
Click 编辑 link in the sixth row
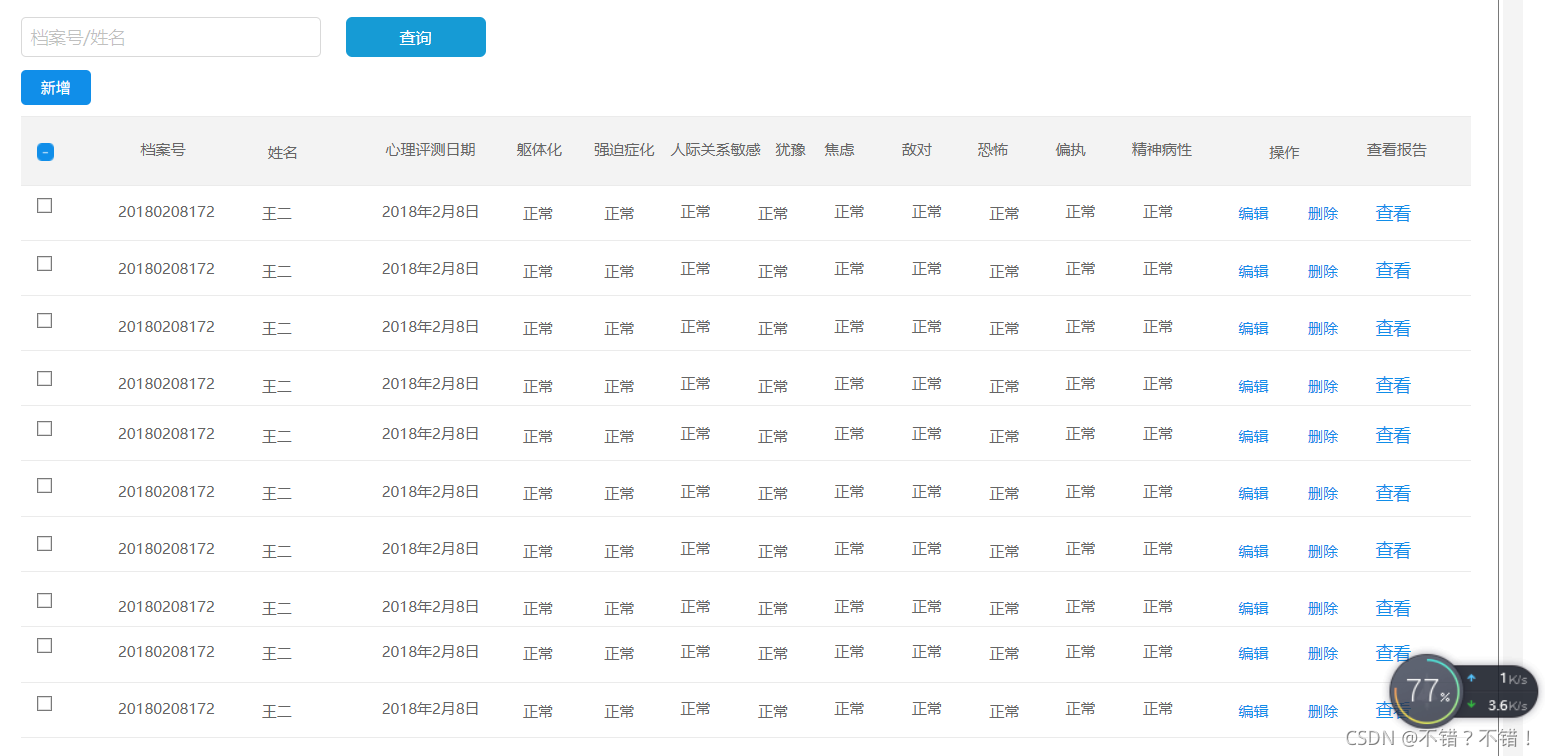1253,493
